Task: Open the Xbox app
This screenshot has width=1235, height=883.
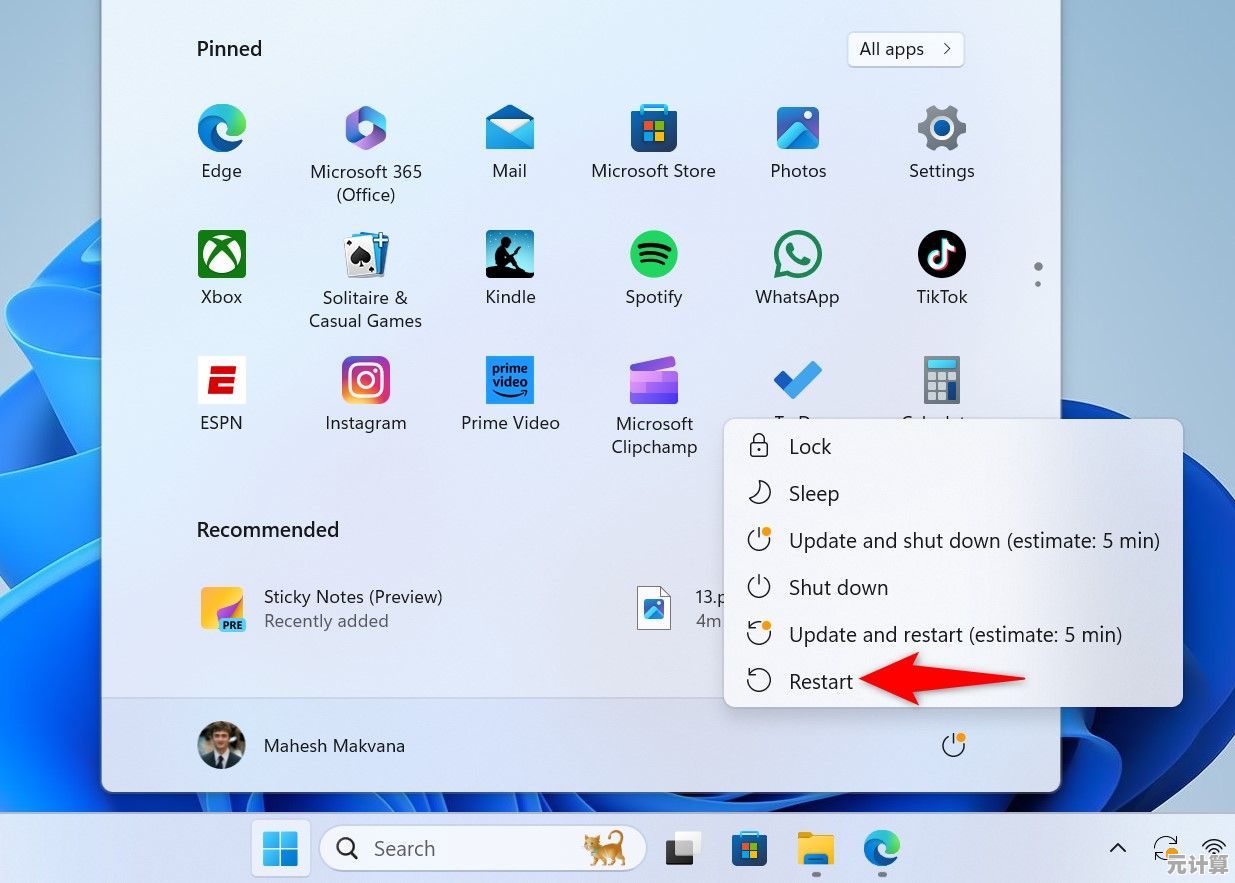Action: pos(221,256)
